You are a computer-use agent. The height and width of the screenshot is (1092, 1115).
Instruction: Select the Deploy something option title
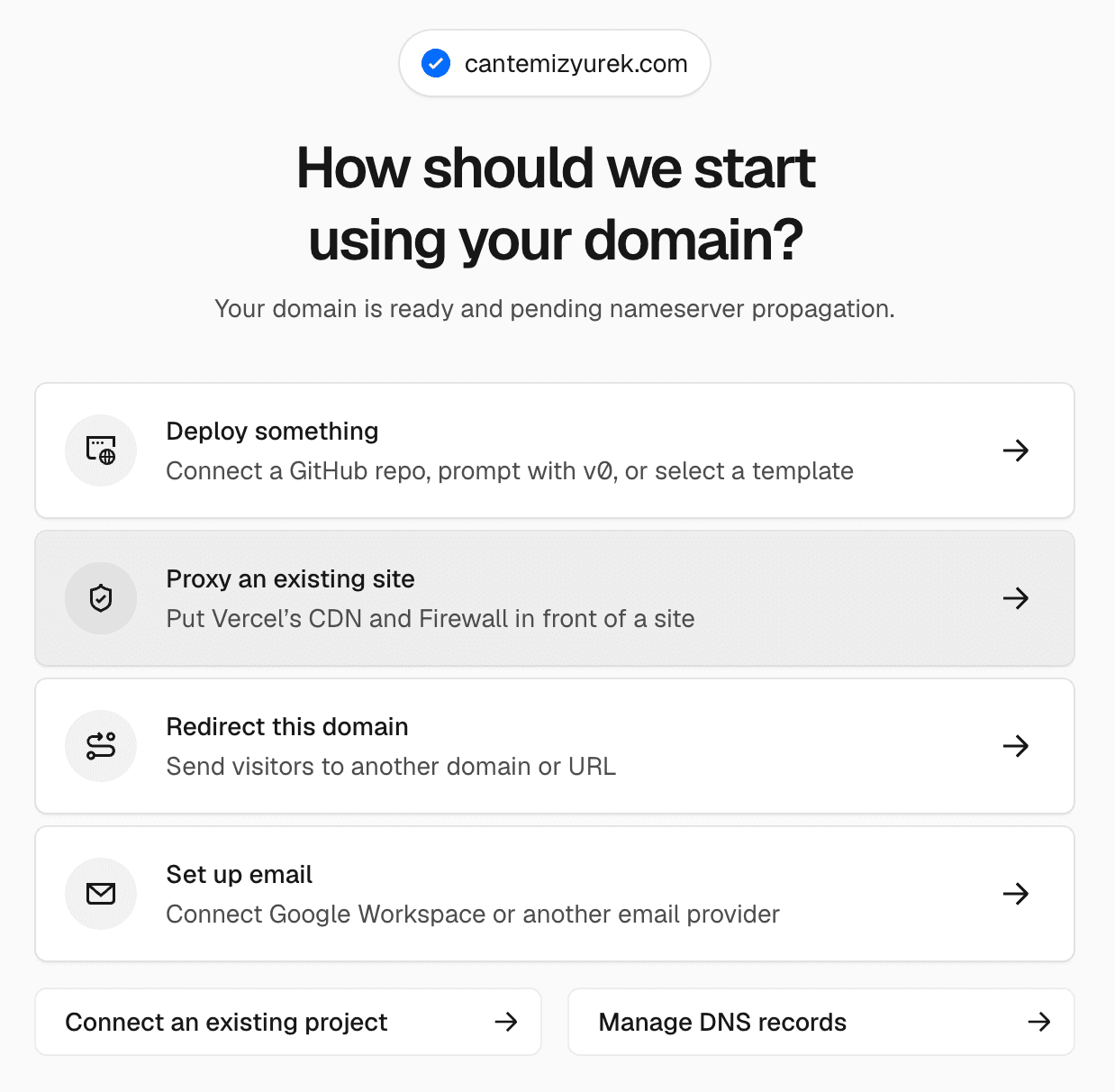coord(272,432)
